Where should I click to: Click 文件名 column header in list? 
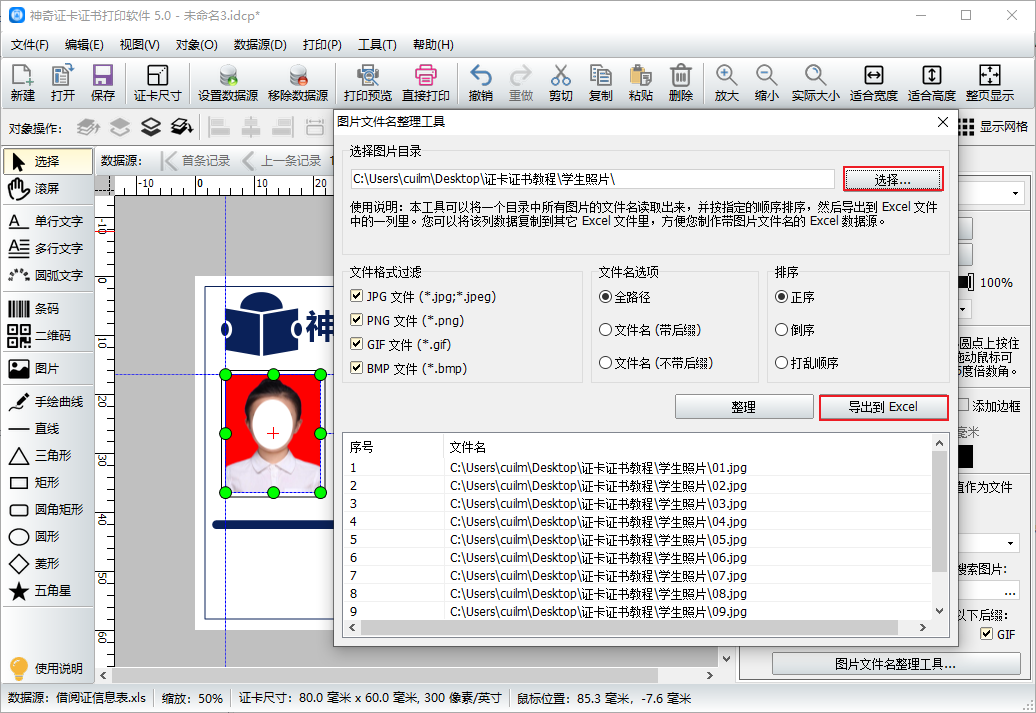468,447
